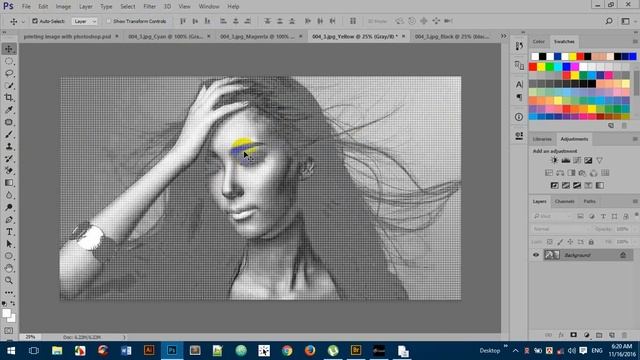
Task: Open Firefox from the taskbar
Action: (x=310, y=351)
